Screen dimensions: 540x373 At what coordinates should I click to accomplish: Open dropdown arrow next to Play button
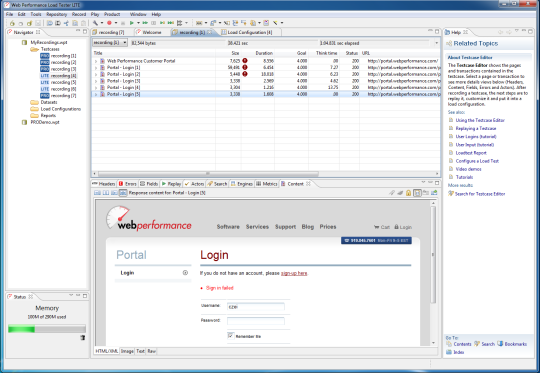click(138, 23)
